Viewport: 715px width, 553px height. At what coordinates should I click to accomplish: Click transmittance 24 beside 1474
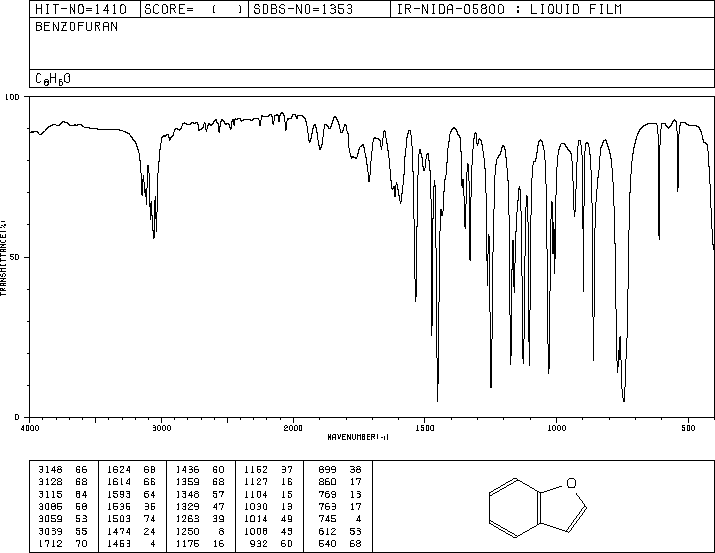(x=150, y=531)
